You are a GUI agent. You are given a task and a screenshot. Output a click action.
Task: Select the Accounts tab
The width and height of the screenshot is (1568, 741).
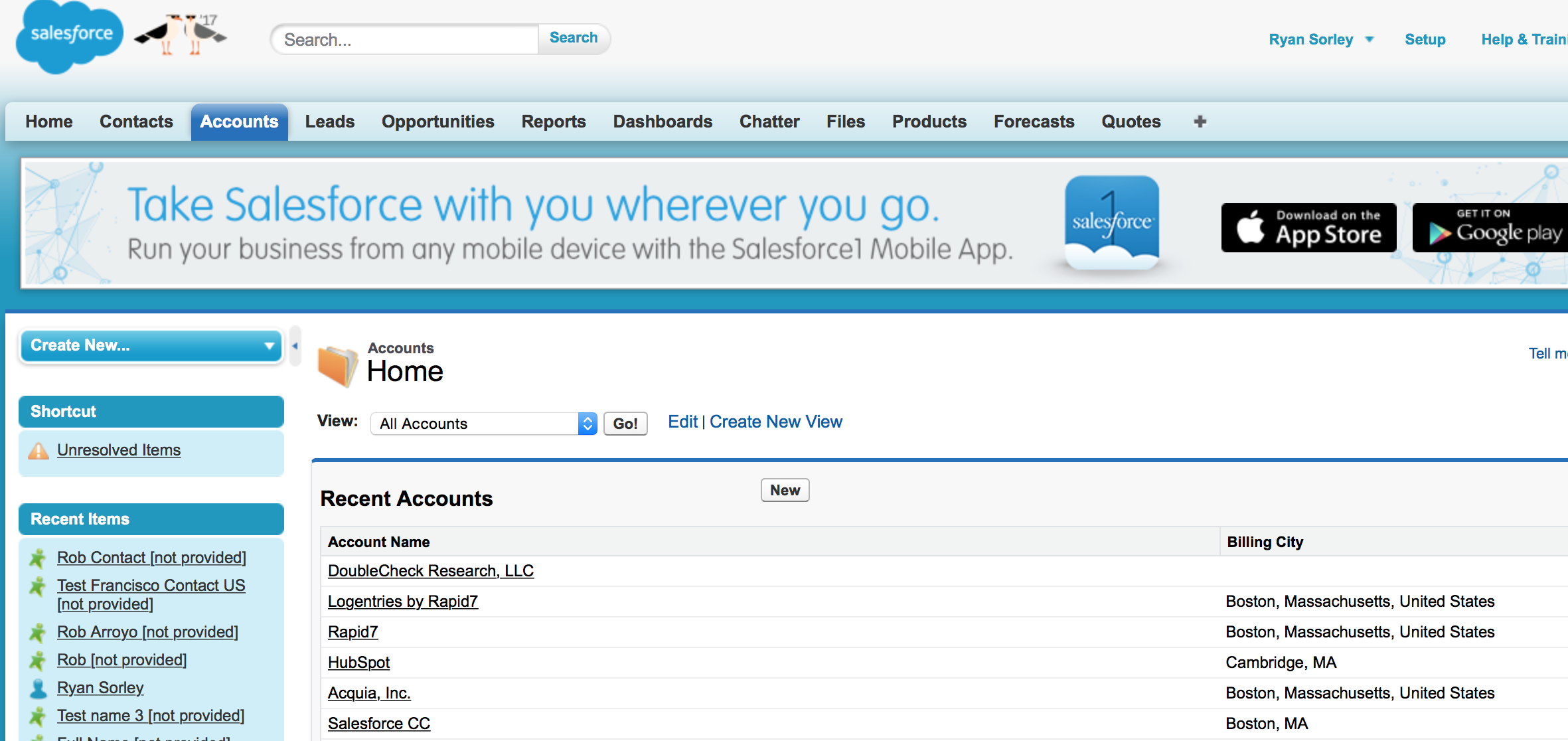(x=239, y=122)
